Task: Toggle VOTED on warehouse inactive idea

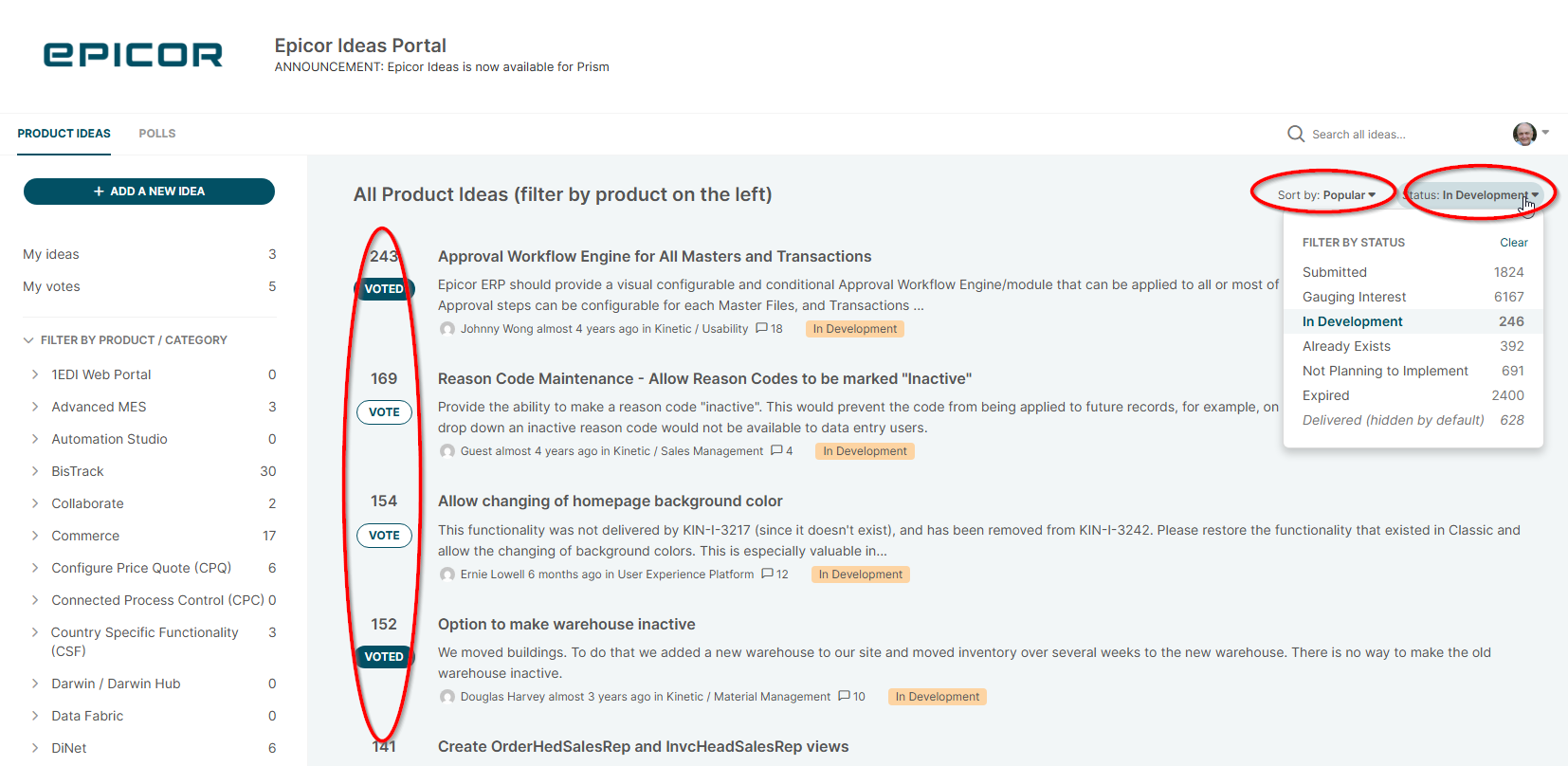Action: pyautogui.click(x=384, y=657)
